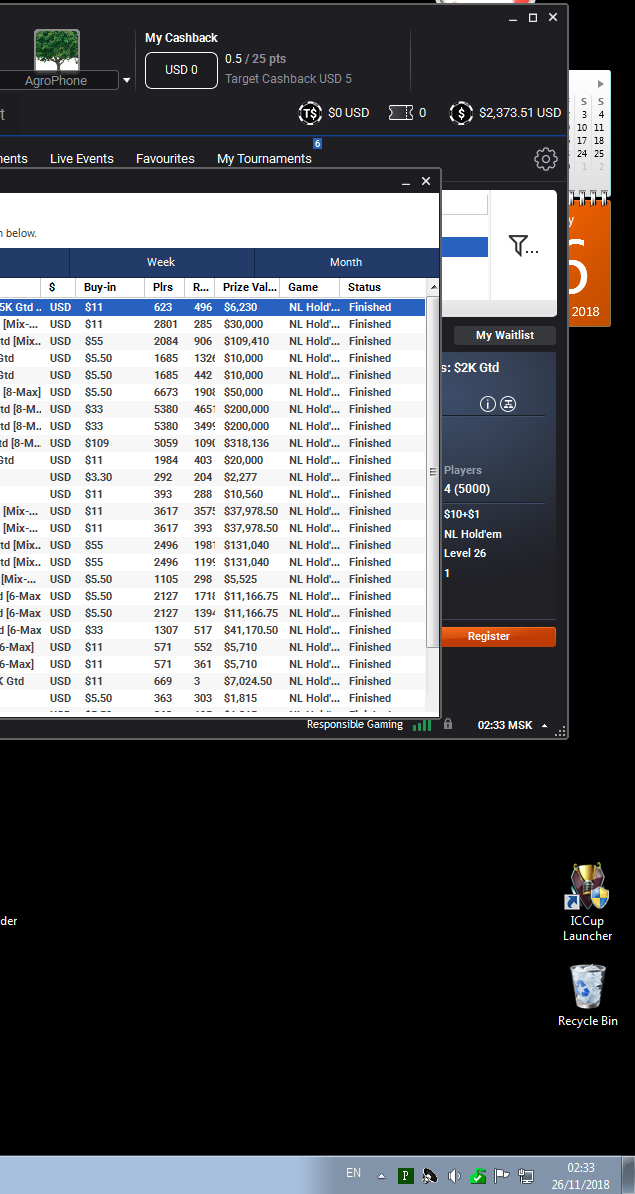Sort by the Prize Val... column header
Viewport: 635px width, 1194px height.
pyautogui.click(x=247, y=287)
